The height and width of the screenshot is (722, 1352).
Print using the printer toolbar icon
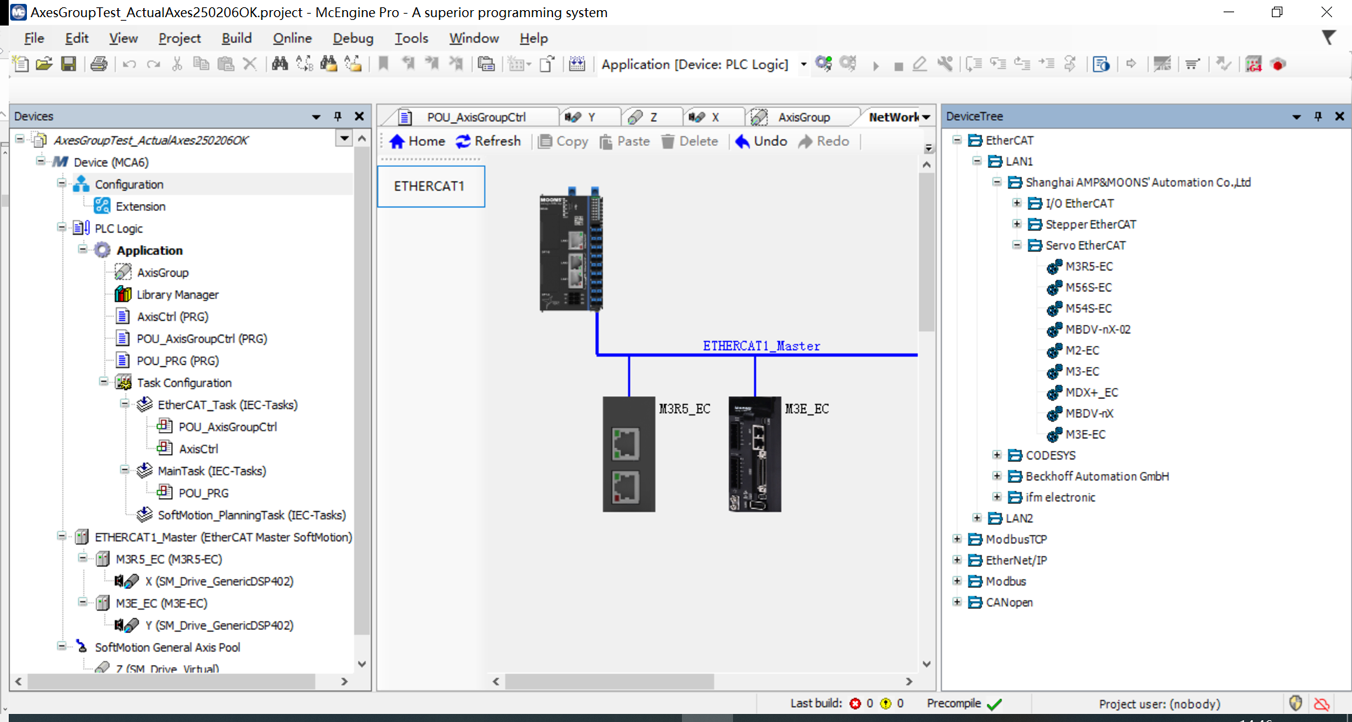pos(99,64)
